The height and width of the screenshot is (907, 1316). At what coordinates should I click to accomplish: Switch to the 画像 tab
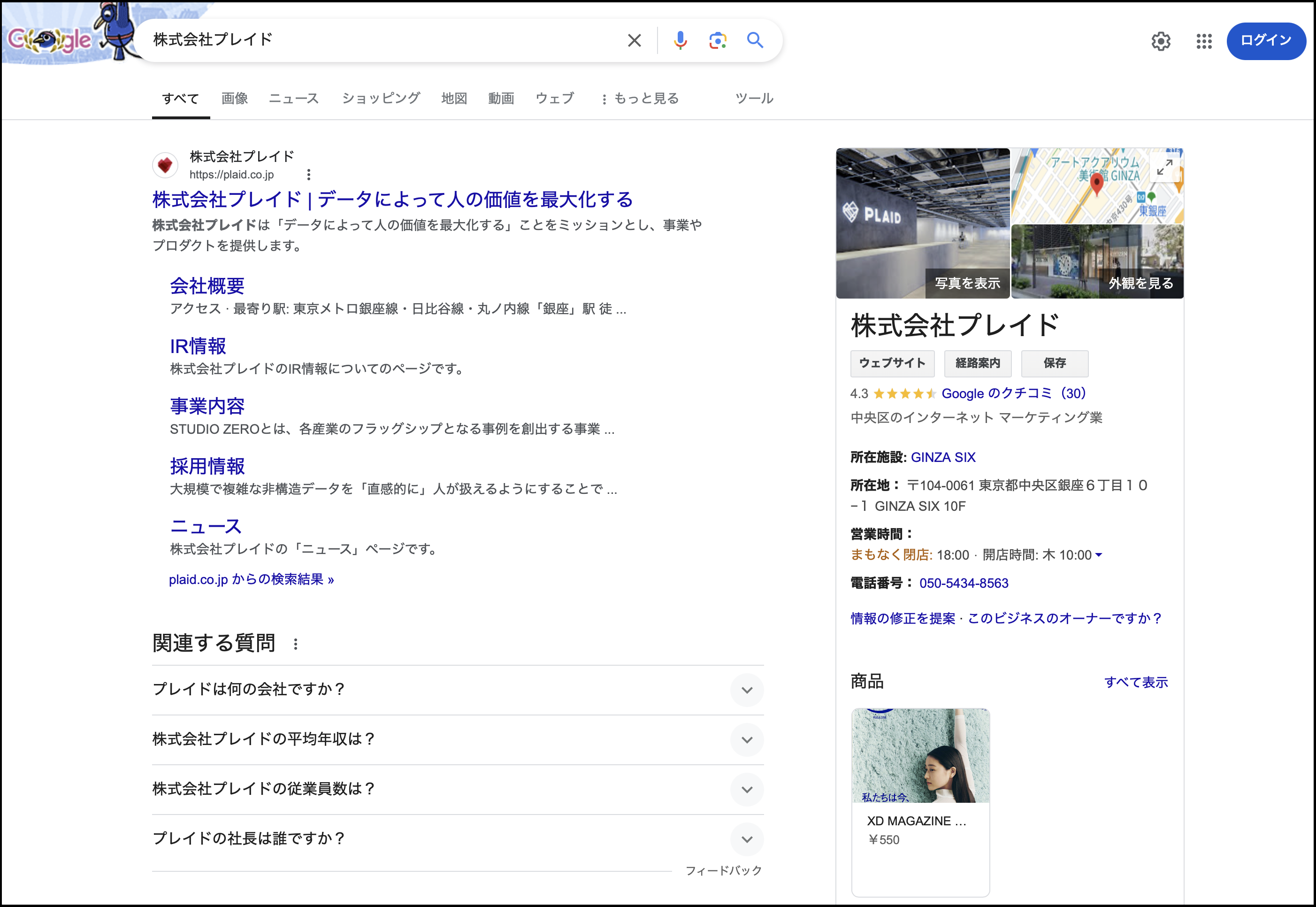(x=235, y=99)
